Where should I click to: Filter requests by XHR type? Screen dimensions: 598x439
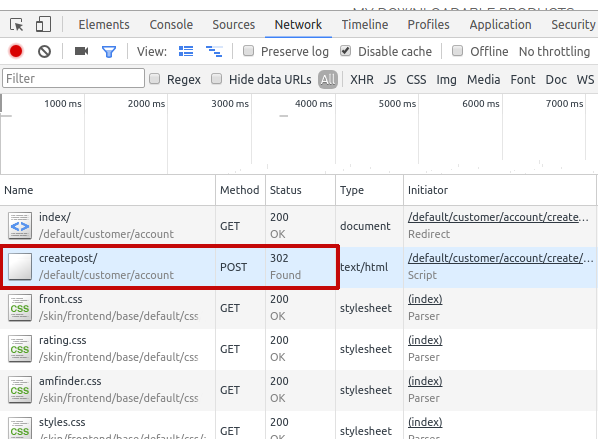click(x=362, y=79)
